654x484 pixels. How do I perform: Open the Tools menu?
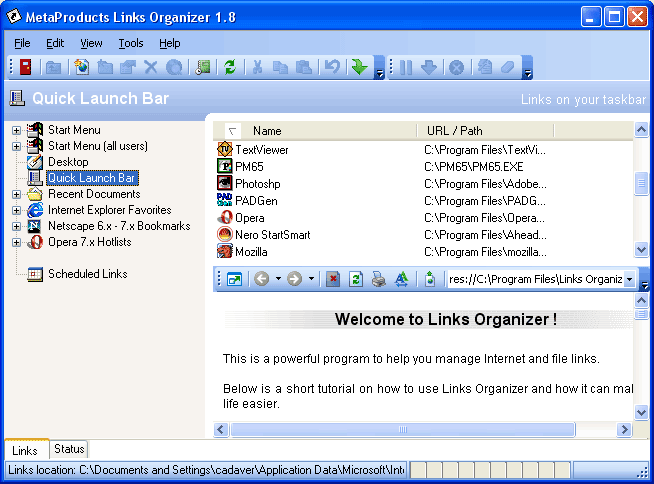coord(131,43)
